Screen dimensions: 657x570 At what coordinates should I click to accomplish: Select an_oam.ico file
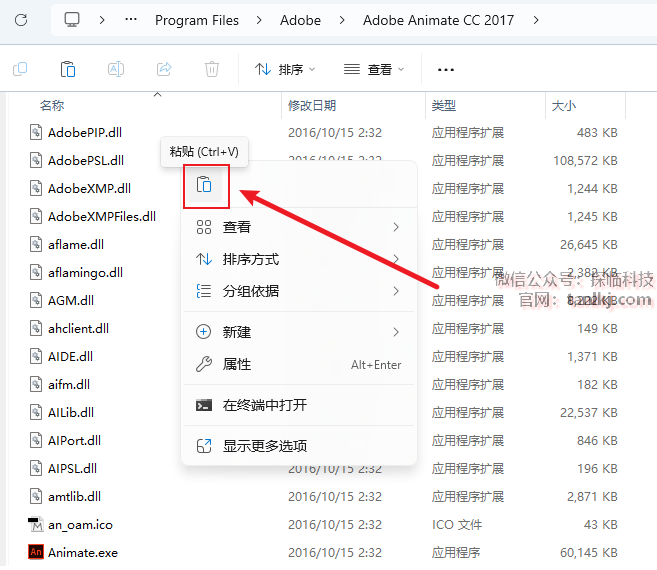pyautogui.click(x=80, y=525)
